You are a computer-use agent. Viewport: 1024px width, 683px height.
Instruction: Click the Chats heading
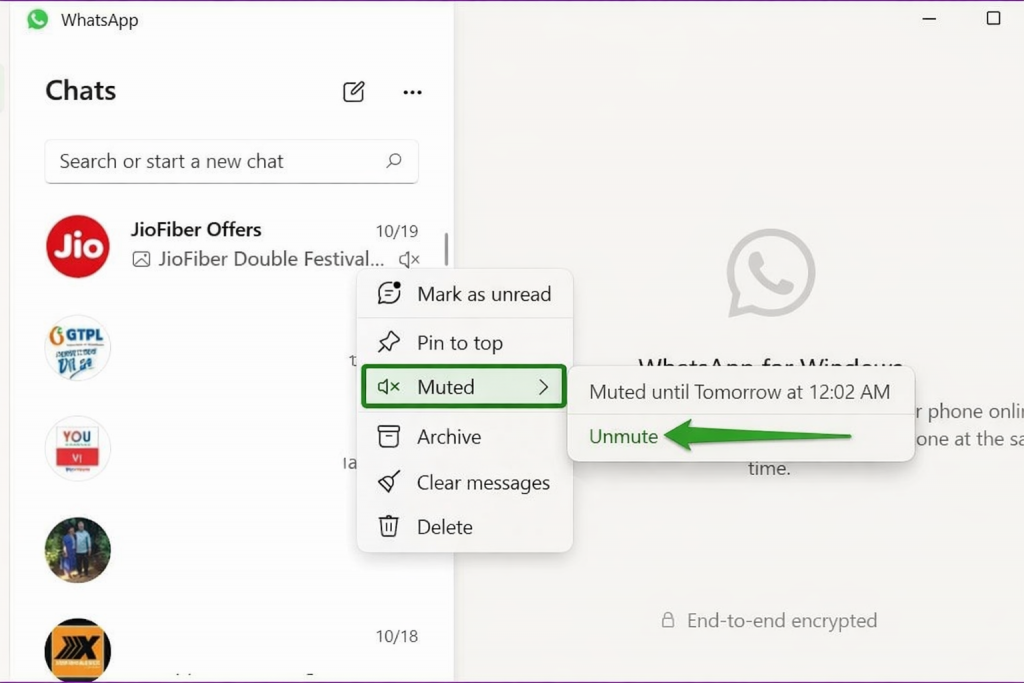pos(80,91)
